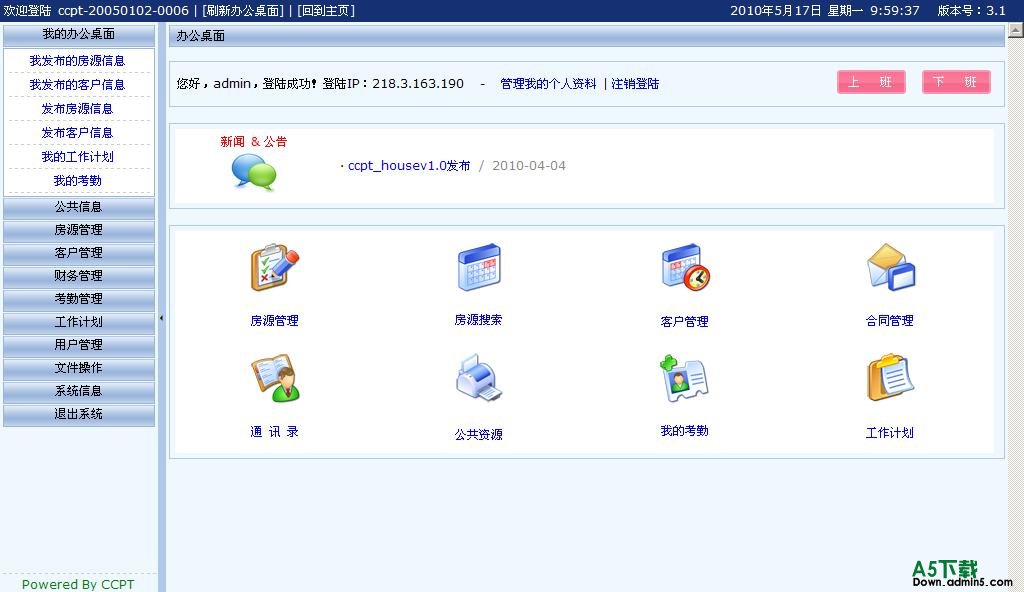
Task: Click the 合同管理 text label
Action: 889,321
